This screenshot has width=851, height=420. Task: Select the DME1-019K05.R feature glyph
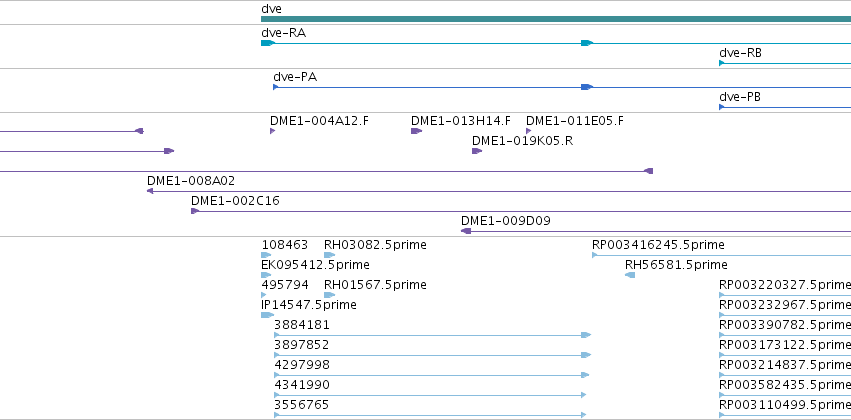[x=477, y=151]
